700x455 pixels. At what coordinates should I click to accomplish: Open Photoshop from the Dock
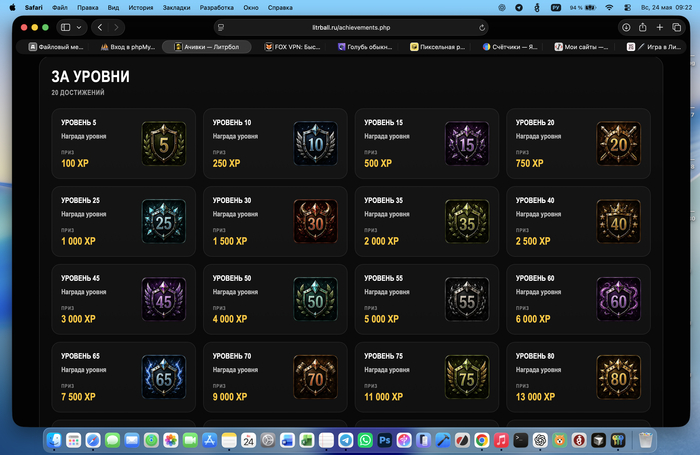384,441
